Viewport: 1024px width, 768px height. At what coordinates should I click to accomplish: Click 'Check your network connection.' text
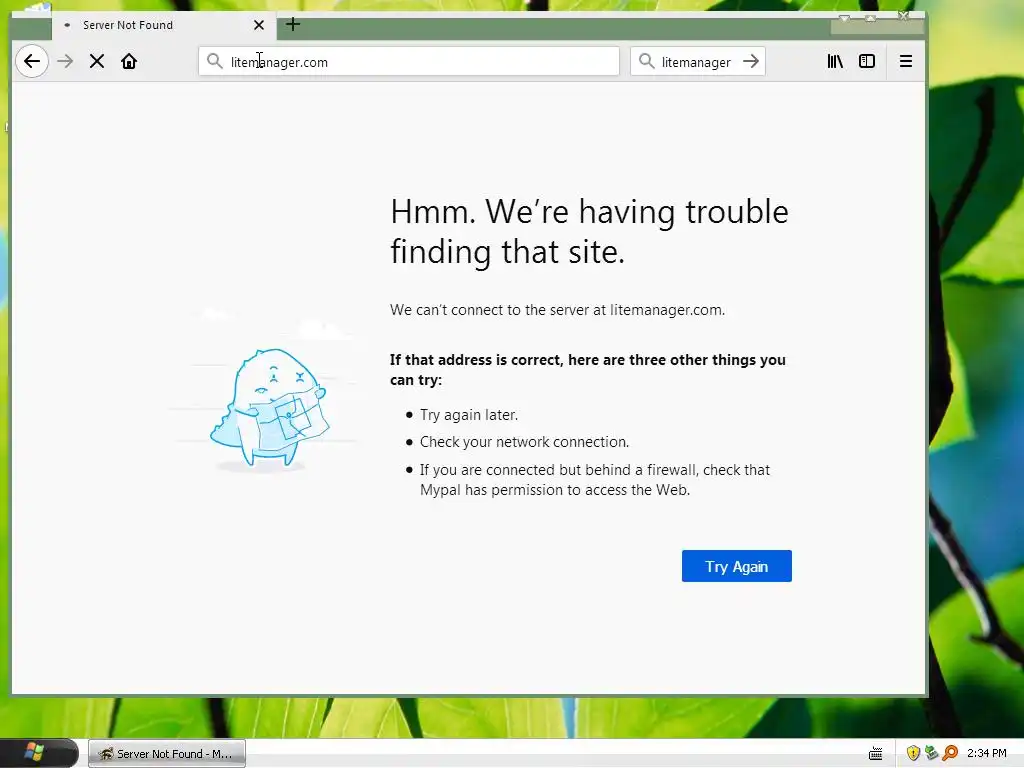coord(524,442)
